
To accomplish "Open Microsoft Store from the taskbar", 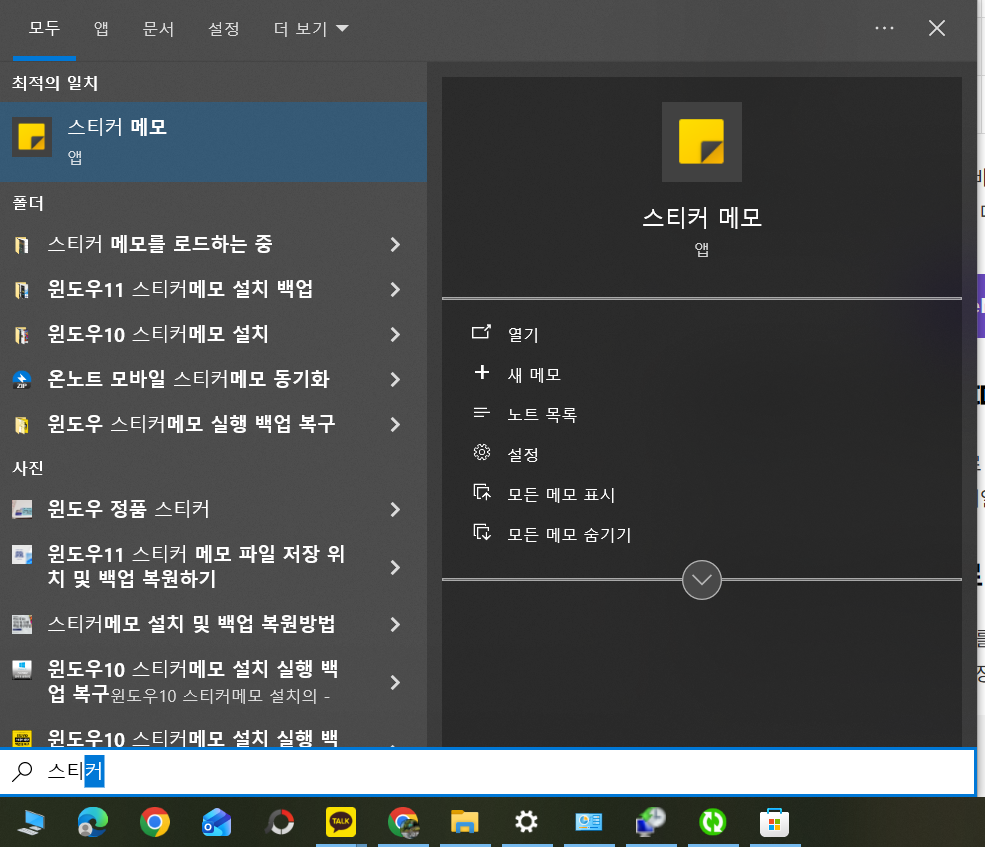I will click(775, 822).
